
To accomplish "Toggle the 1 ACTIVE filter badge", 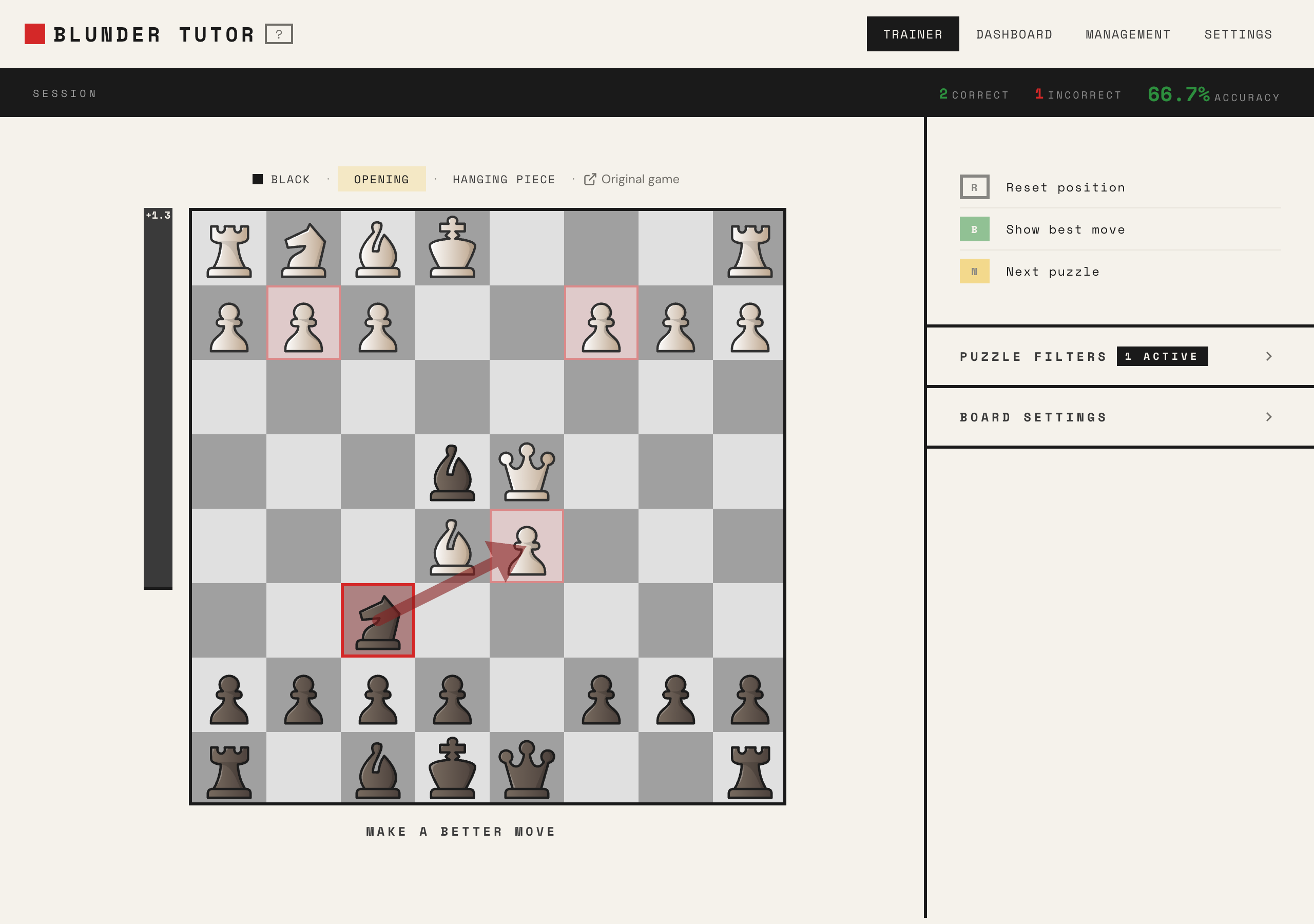I will tap(1162, 356).
